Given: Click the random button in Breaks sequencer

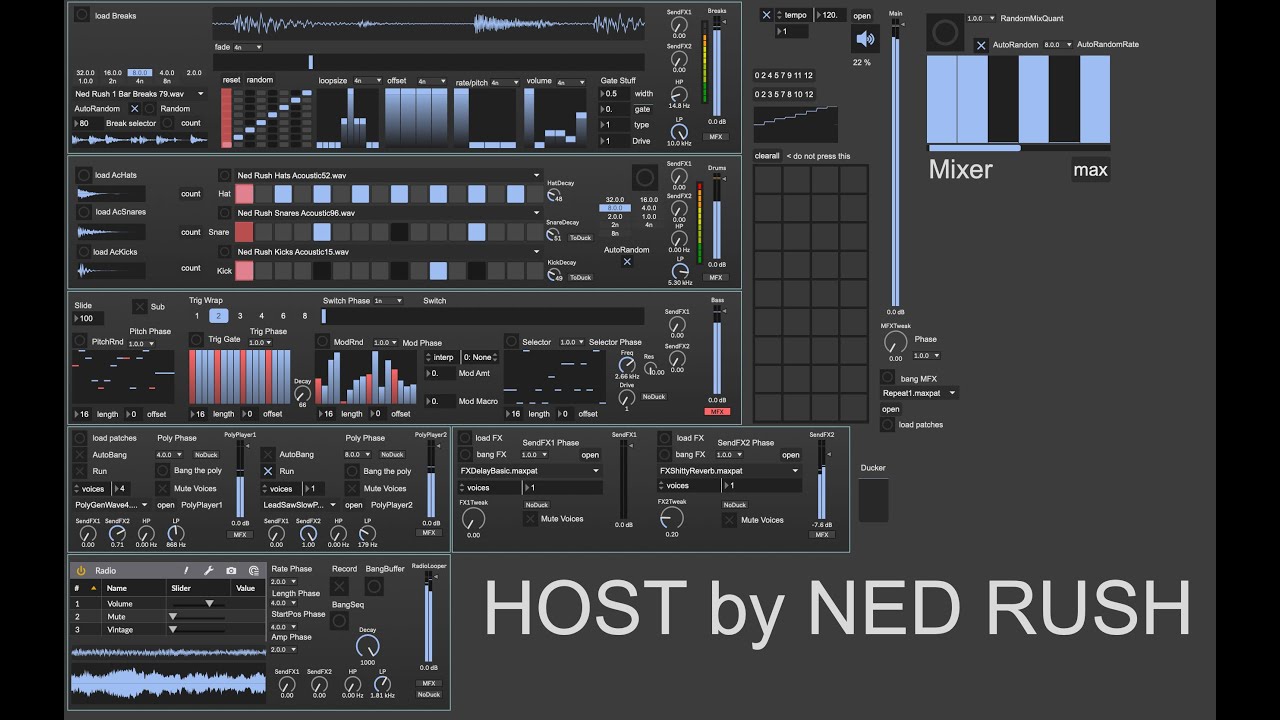Looking at the screenshot, I should [260, 80].
